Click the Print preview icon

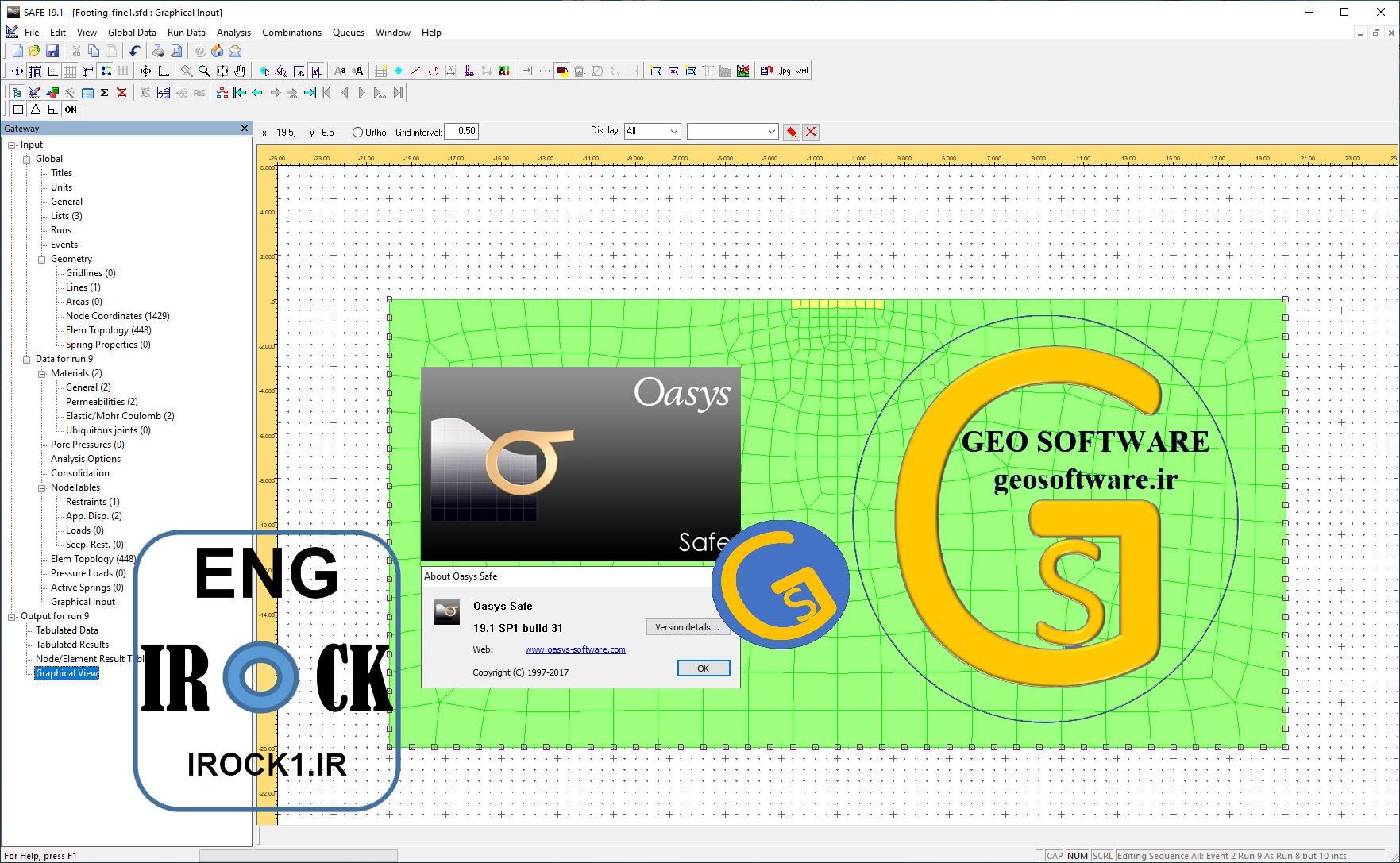(x=176, y=51)
